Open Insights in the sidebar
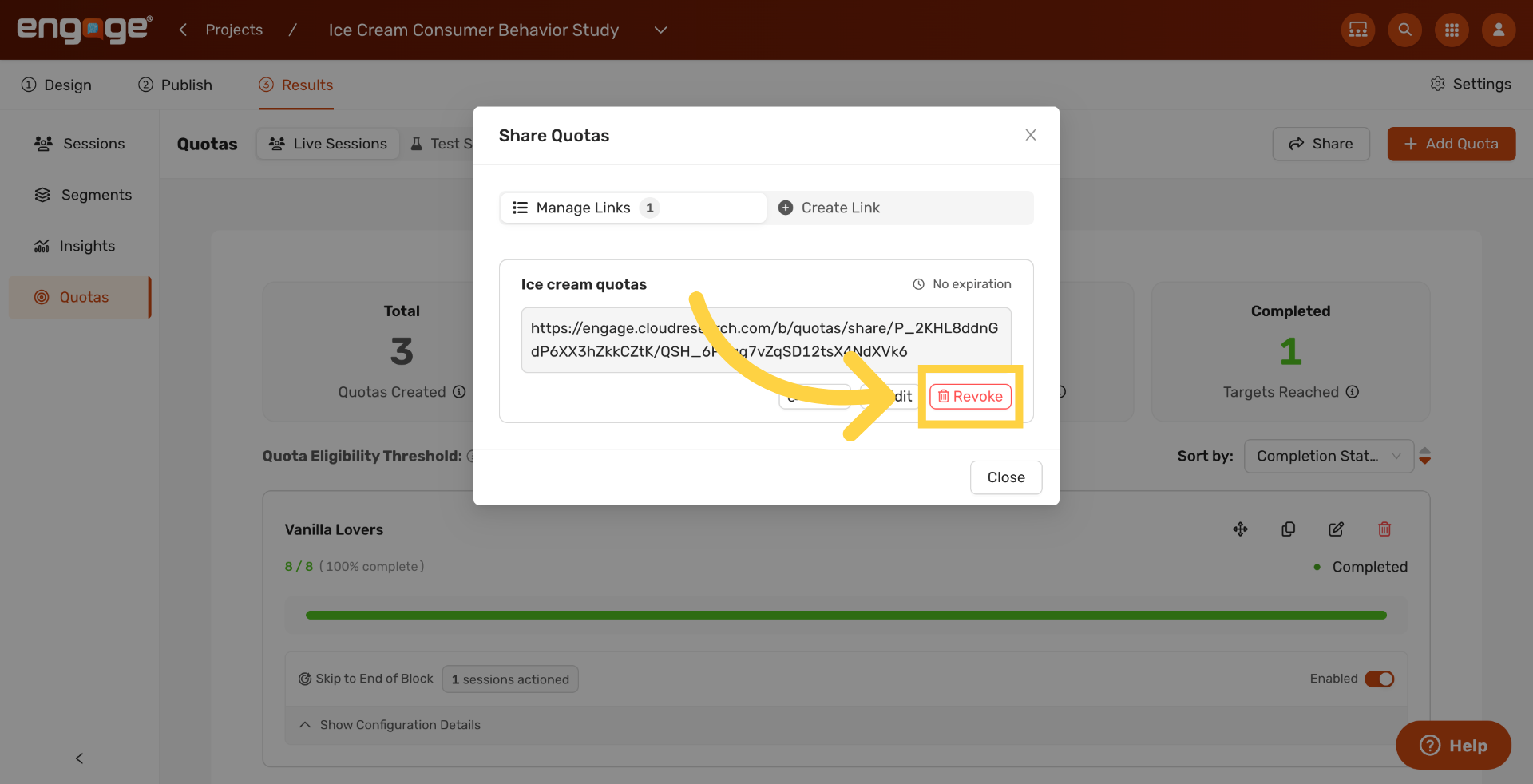This screenshot has height=784, width=1533. [74, 246]
